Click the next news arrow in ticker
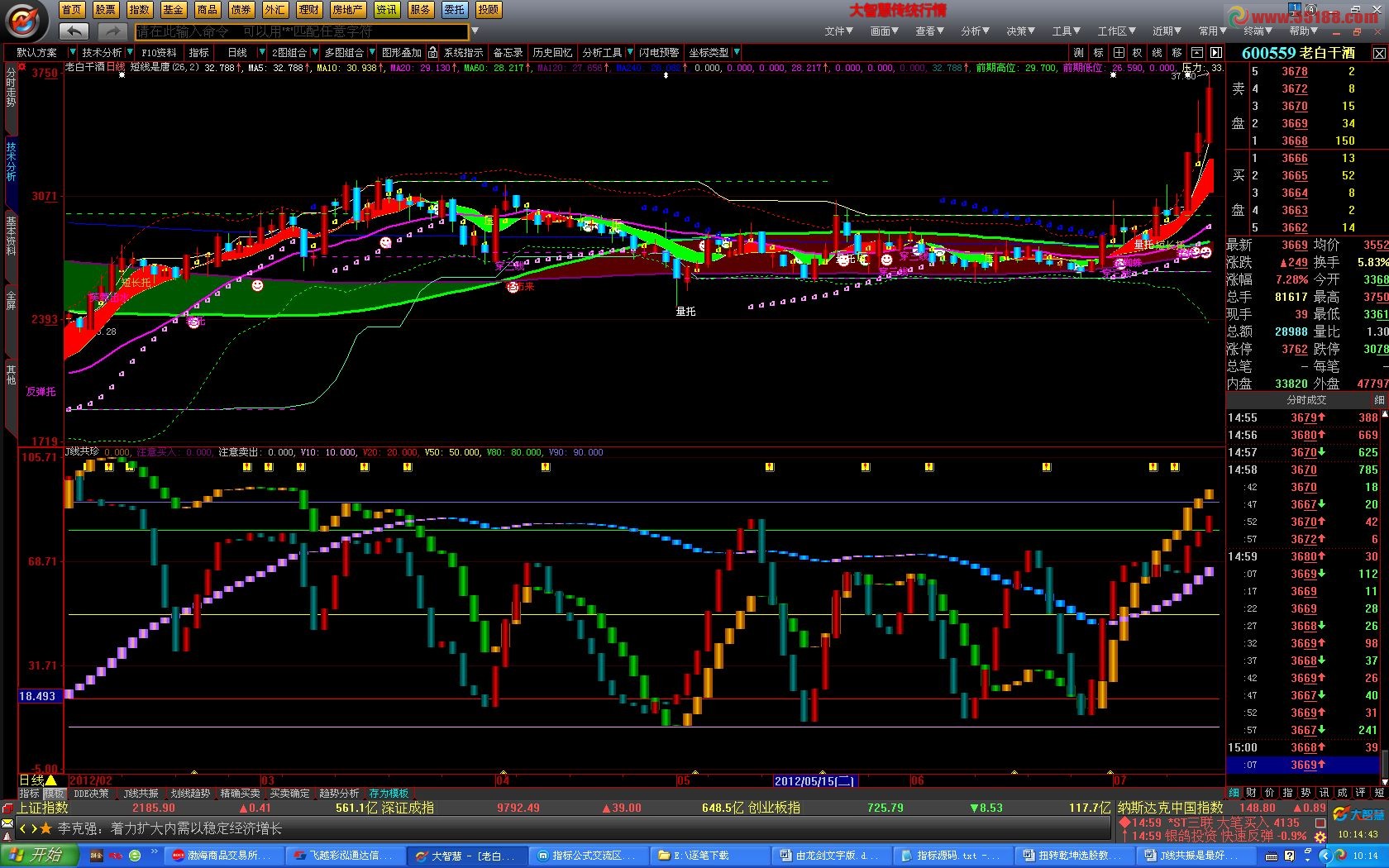 coord(34,828)
